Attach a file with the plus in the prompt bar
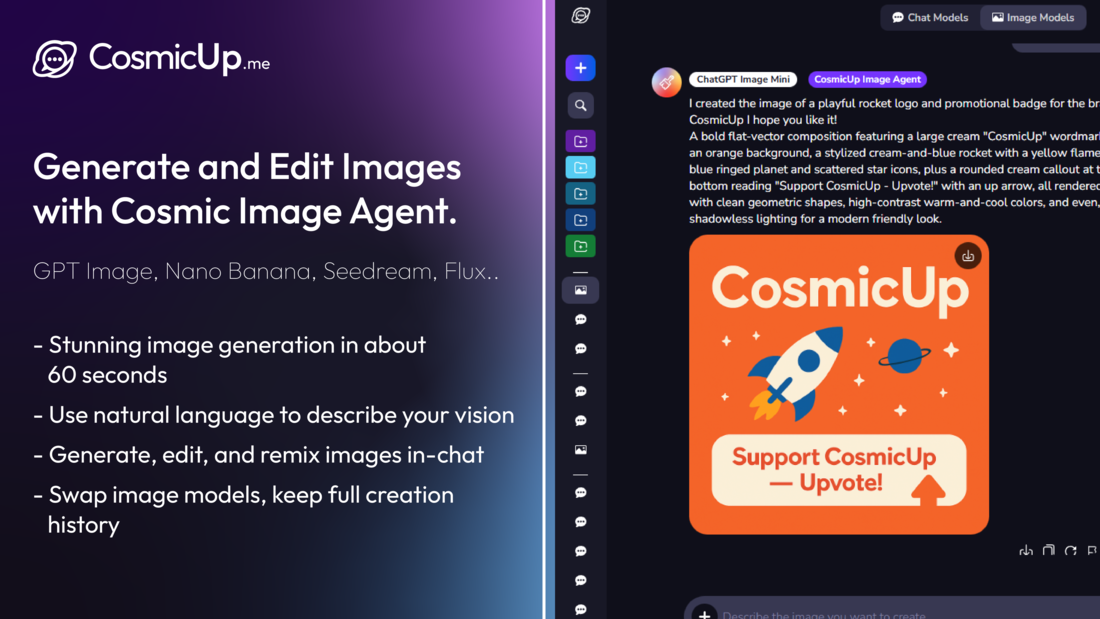Viewport: 1100px width, 619px height. 703,614
